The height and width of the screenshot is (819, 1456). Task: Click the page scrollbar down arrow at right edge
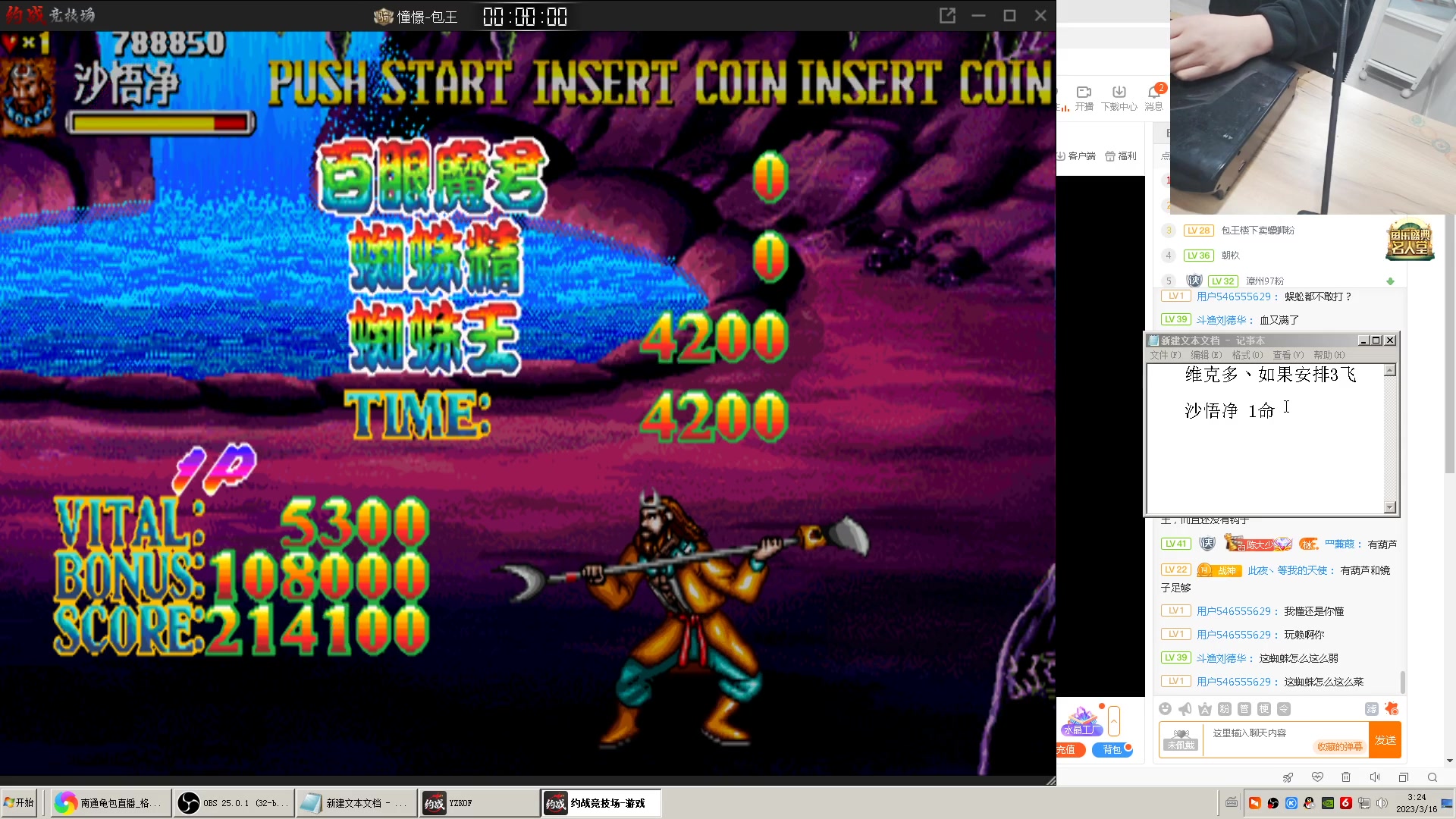click(1449, 761)
